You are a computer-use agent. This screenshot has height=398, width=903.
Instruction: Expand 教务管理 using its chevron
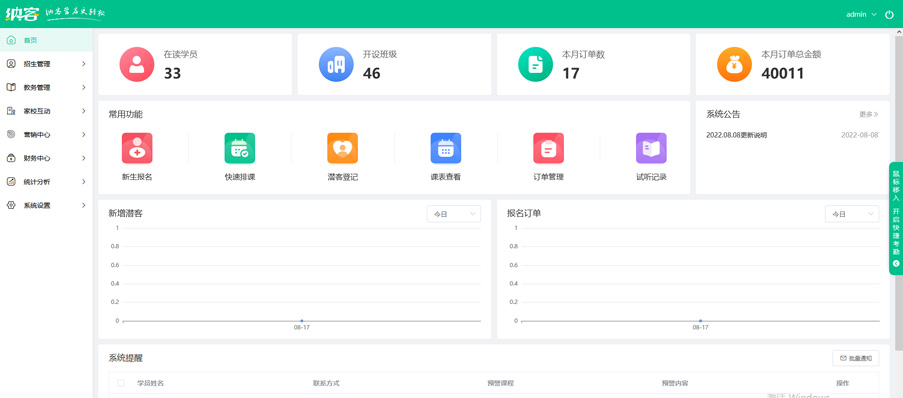click(x=84, y=88)
